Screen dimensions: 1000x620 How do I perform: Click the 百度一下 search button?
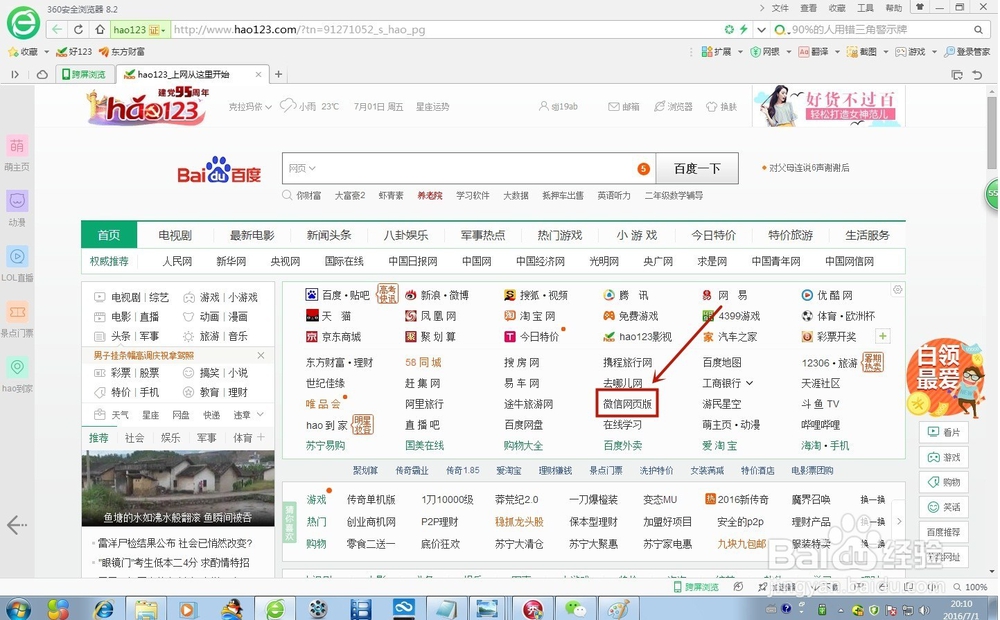coord(697,168)
